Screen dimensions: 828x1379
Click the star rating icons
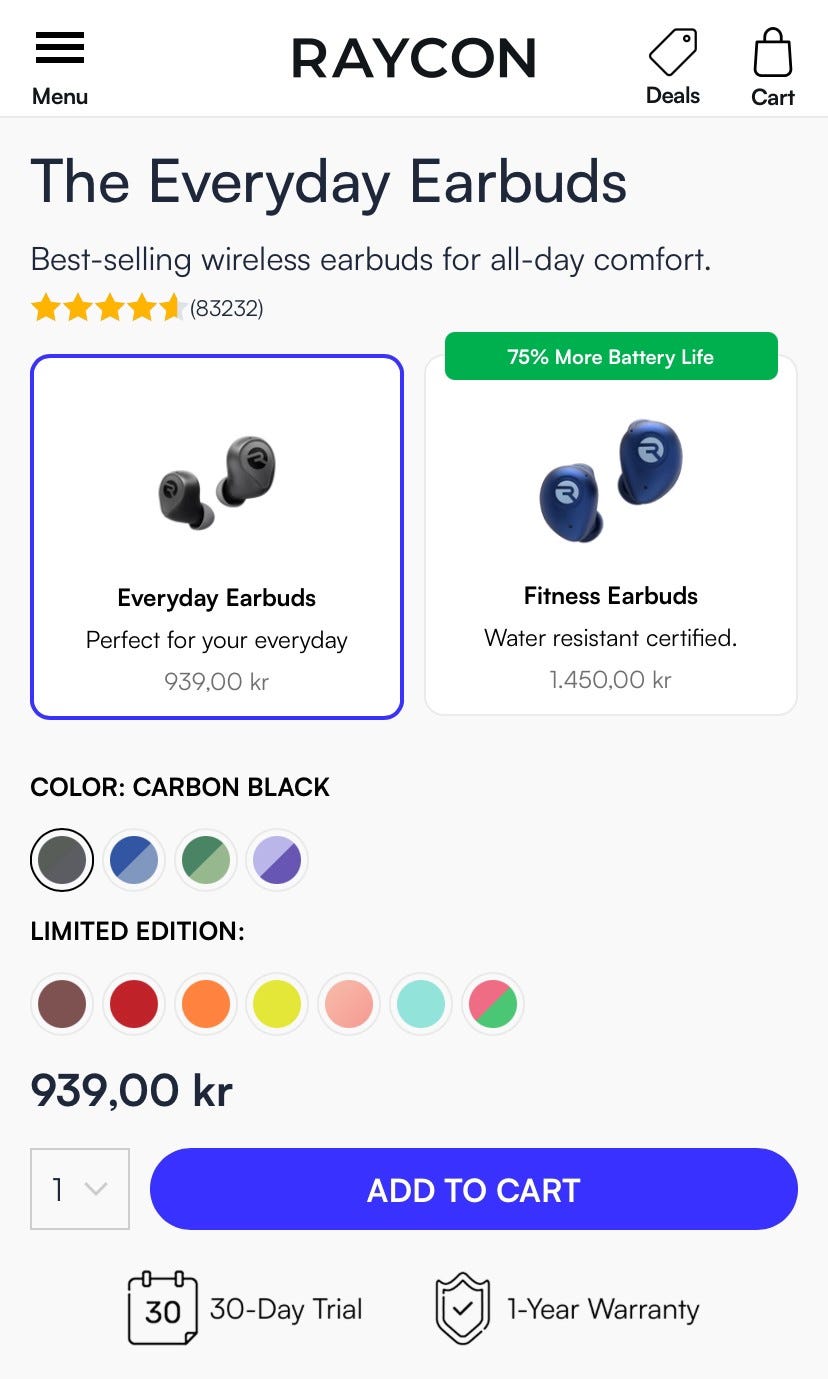click(107, 308)
